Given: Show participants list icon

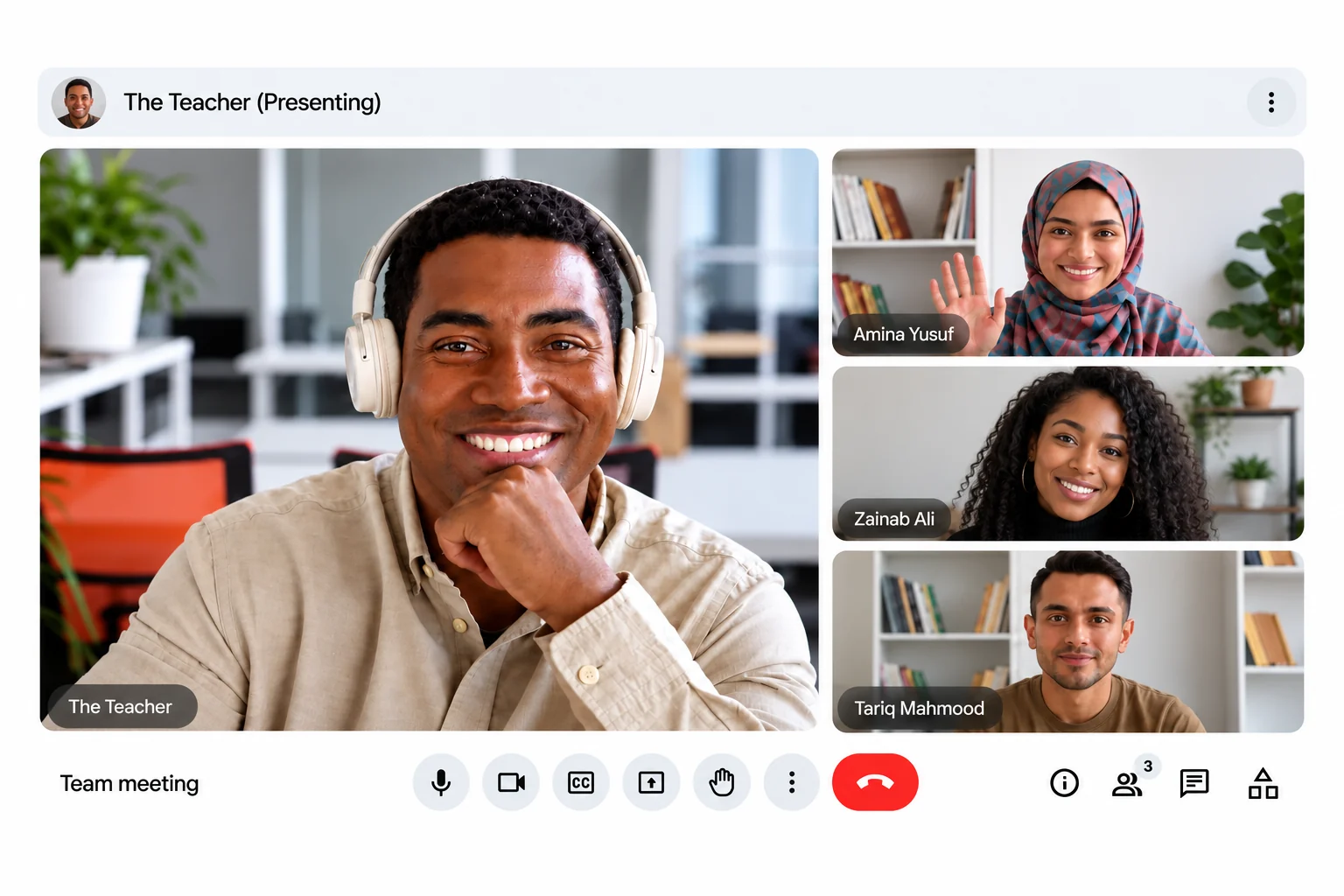Looking at the screenshot, I should 1127,784.
